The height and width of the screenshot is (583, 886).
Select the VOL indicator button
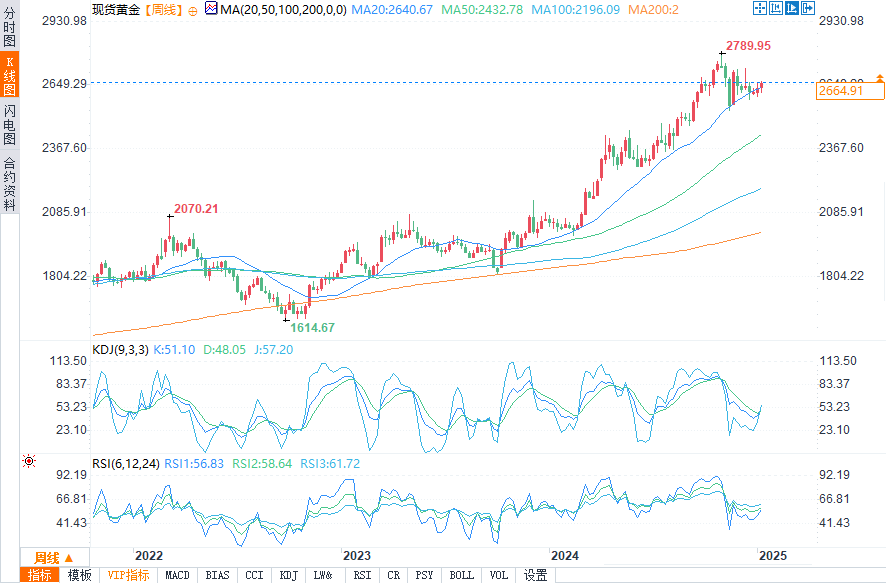coord(499,575)
